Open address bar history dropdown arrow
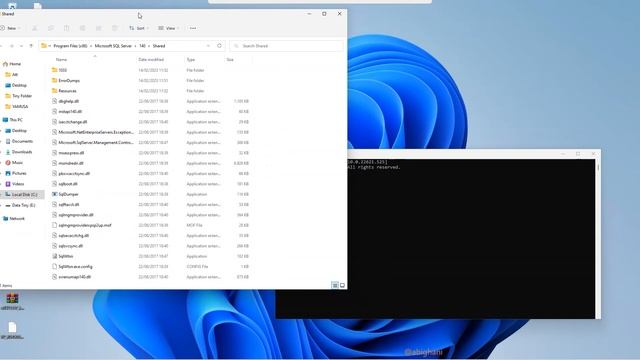This screenshot has height=360, width=640. pos(208,46)
